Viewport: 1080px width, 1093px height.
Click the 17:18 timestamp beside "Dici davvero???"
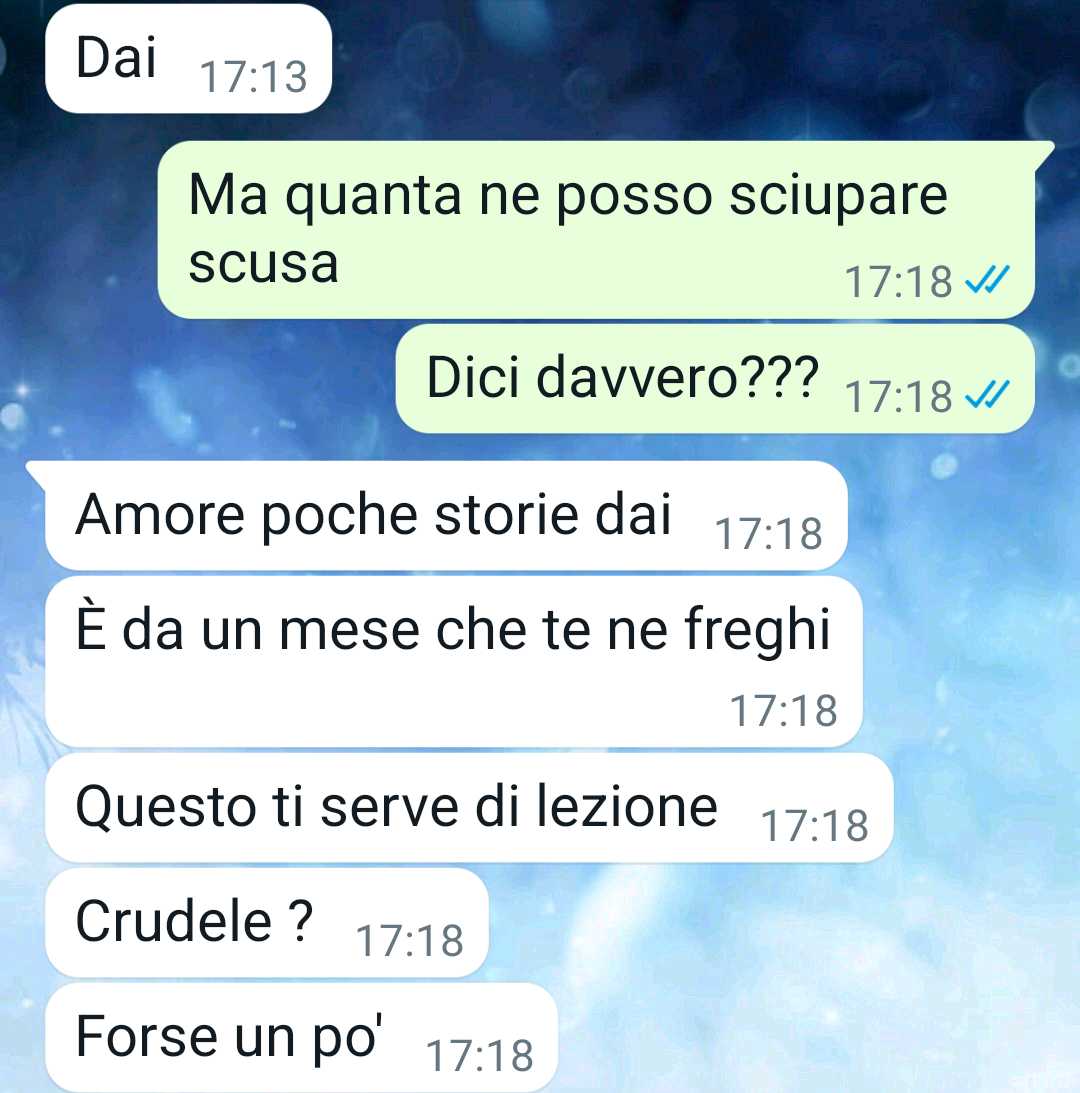(x=899, y=397)
